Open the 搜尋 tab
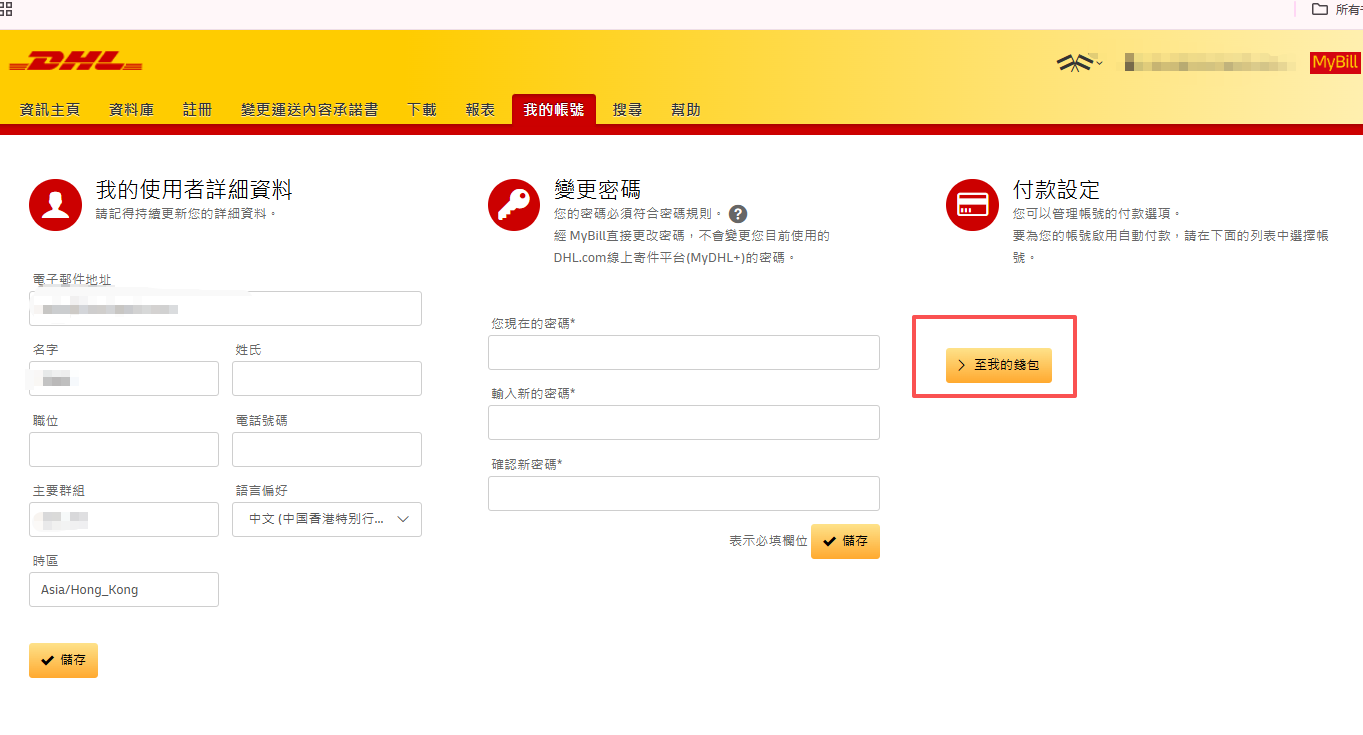Viewport: 1363px width, 735px height. (x=627, y=110)
